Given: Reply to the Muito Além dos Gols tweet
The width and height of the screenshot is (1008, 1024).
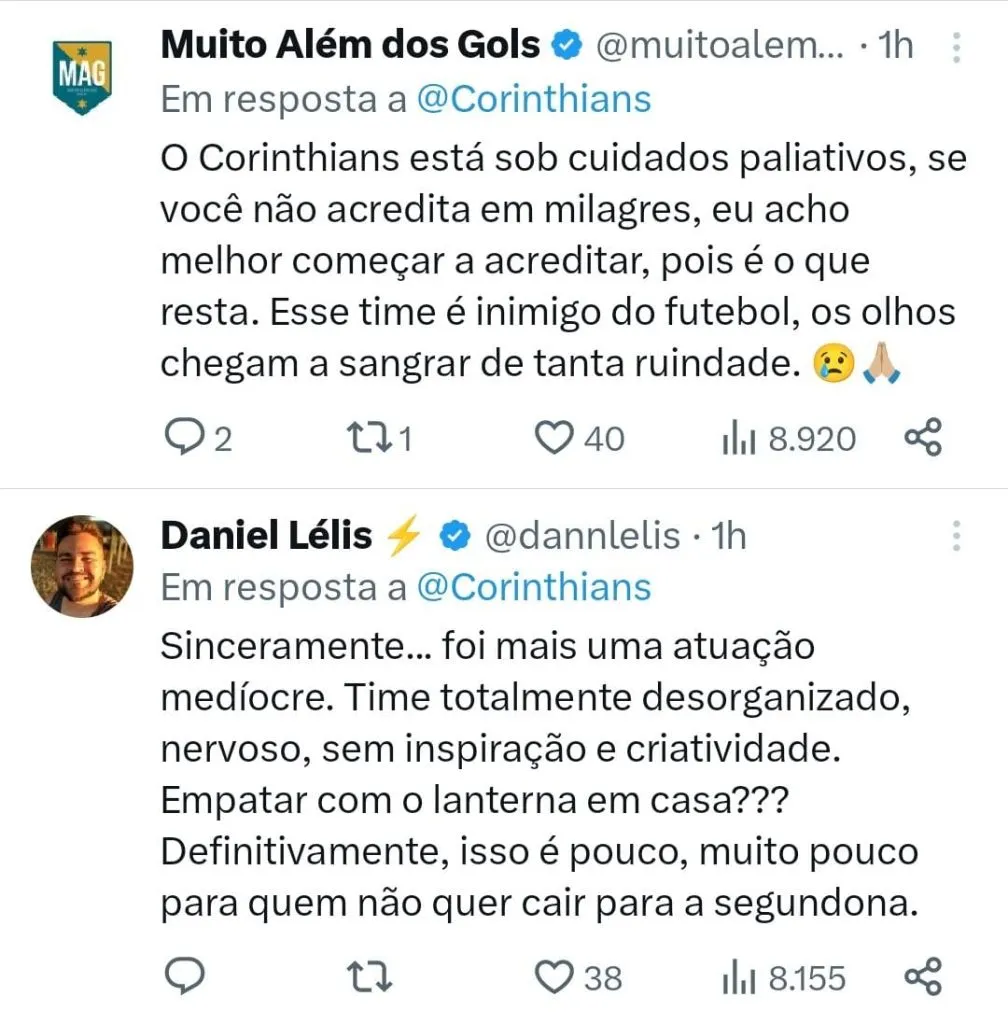Looking at the screenshot, I should 183,438.
